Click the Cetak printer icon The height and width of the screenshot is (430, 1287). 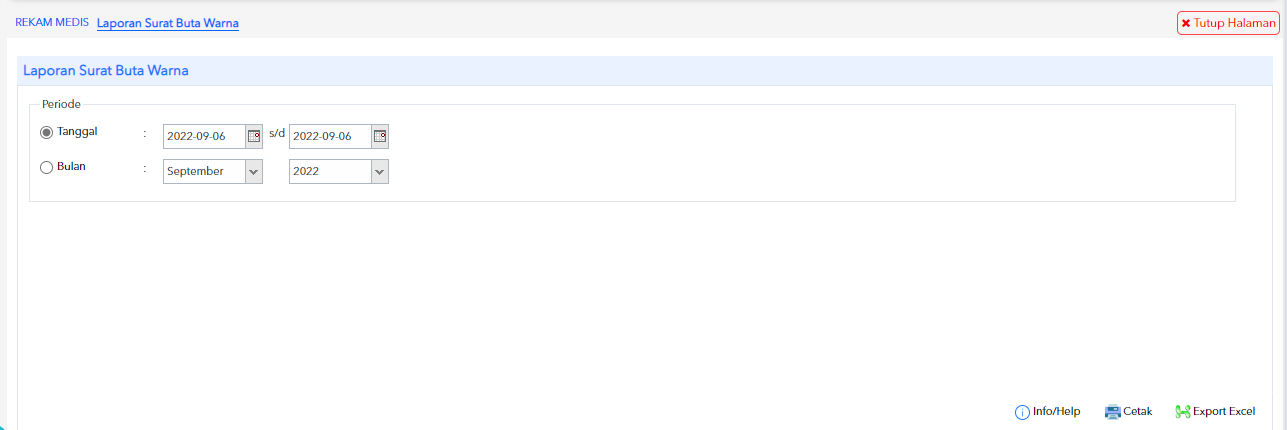click(x=1113, y=412)
